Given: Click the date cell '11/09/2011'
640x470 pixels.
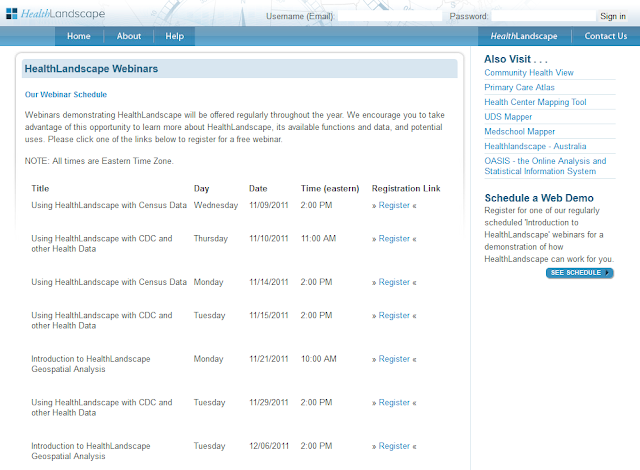Looking at the screenshot, I should tap(269, 205).
